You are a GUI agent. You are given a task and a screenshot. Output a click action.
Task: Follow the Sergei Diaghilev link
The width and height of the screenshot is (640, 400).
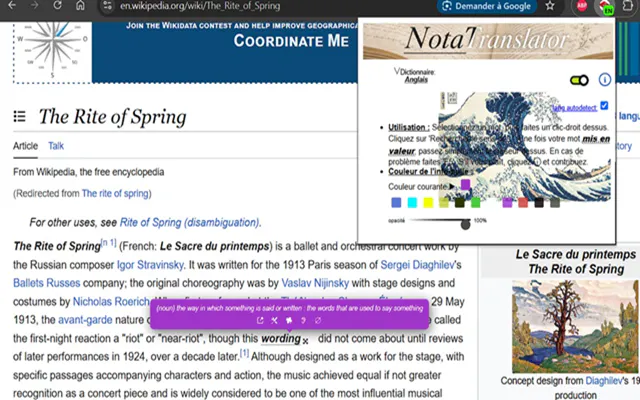click(x=417, y=265)
